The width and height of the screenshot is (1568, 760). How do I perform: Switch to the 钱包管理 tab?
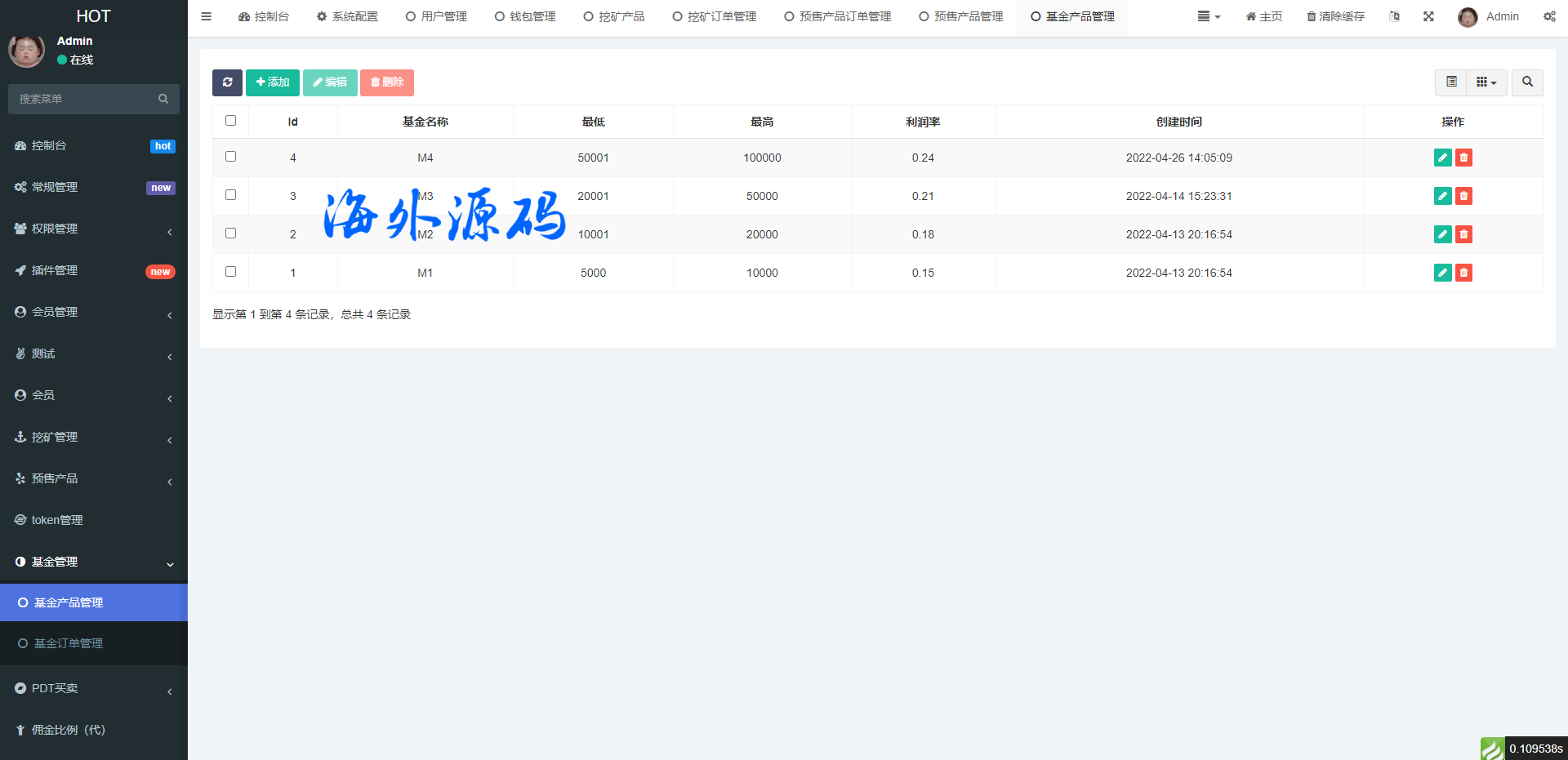(x=525, y=16)
